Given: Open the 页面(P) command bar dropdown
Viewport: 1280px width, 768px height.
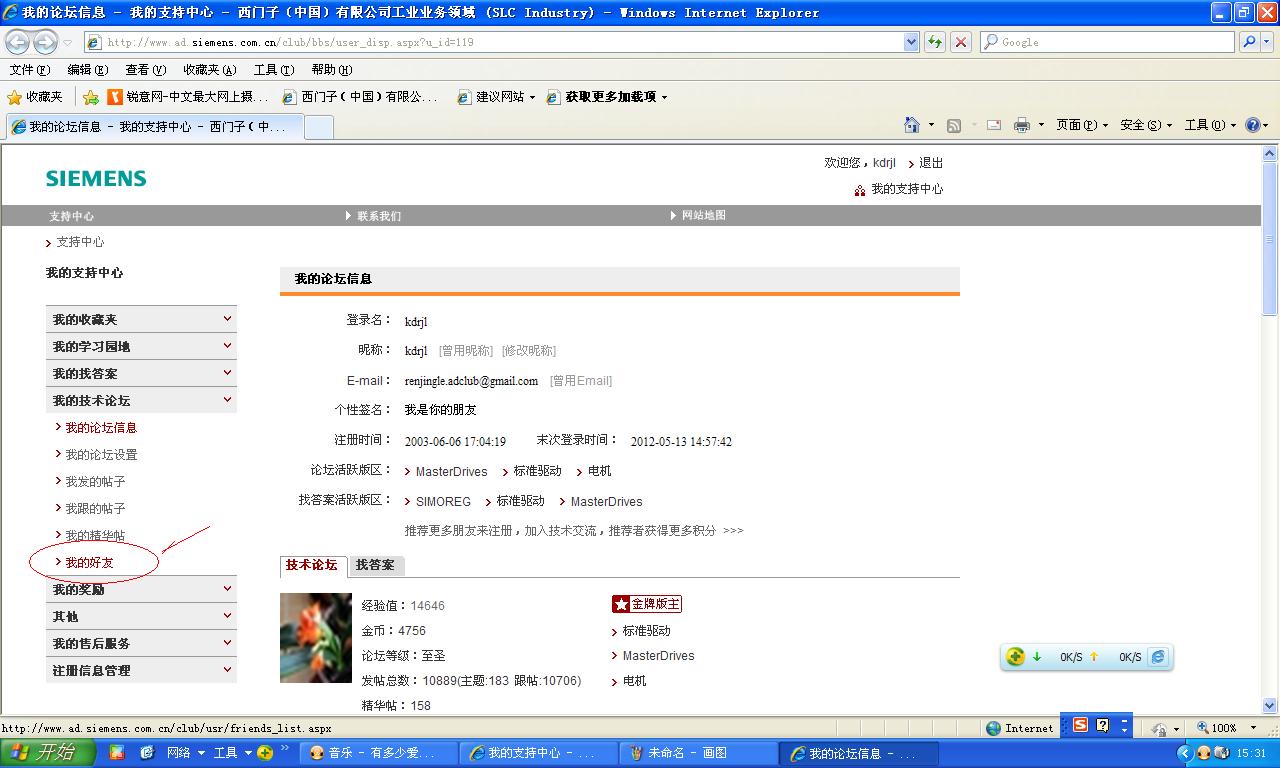Looking at the screenshot, I should click(x=1083, y=125).
